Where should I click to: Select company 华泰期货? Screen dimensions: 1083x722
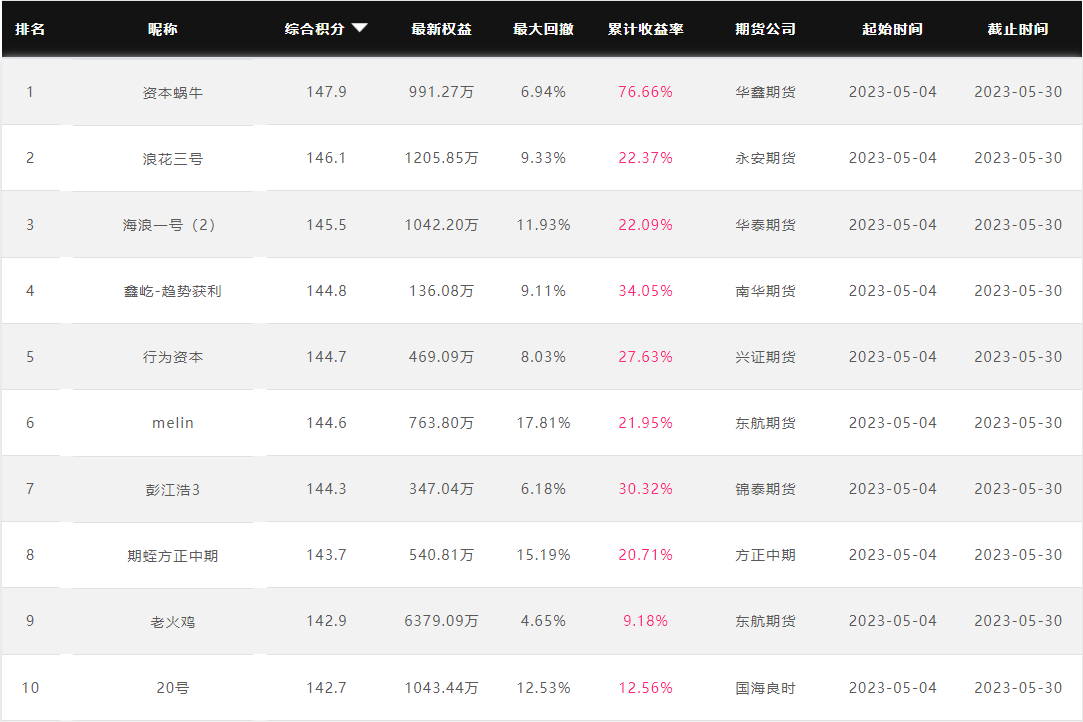pos(765,225)
